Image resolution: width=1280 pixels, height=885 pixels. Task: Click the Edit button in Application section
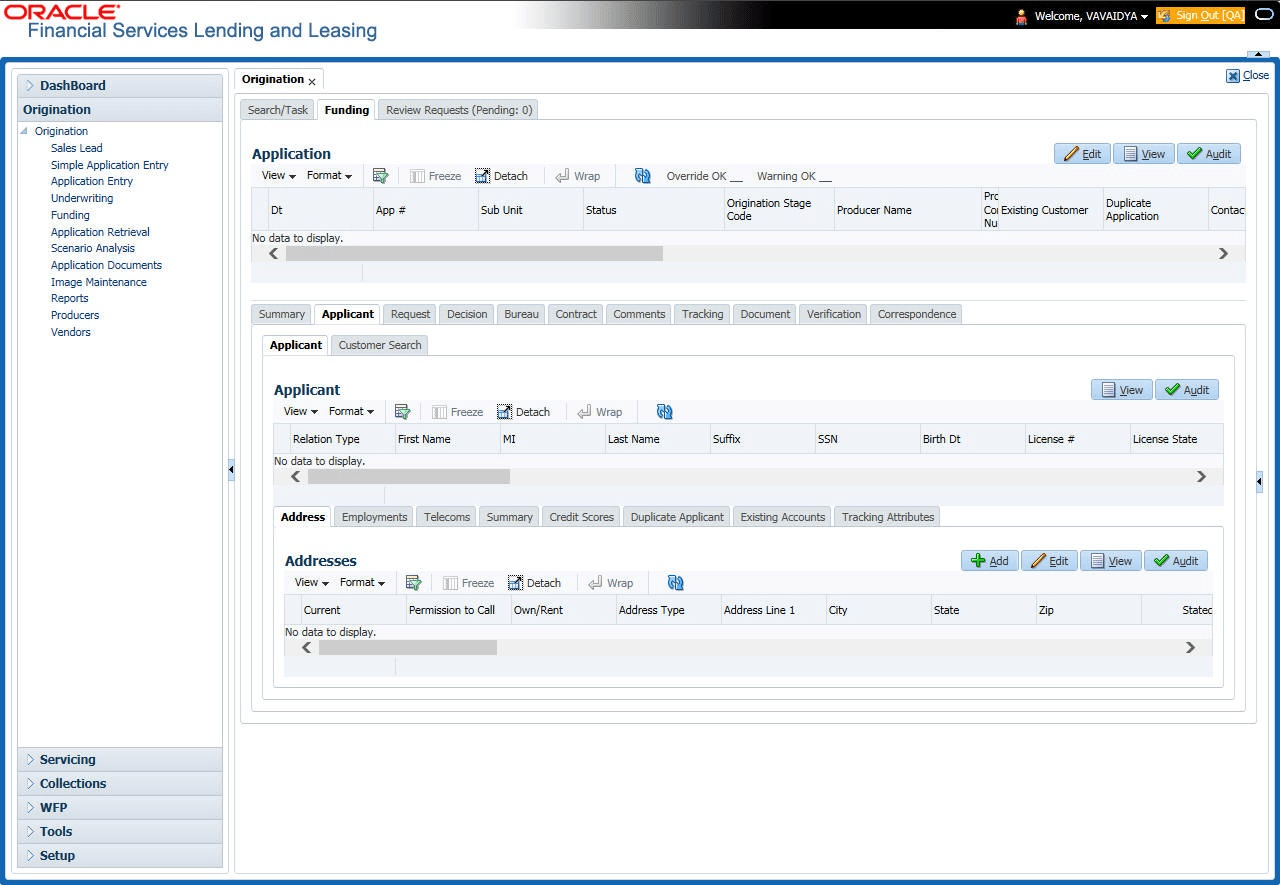click(1082, 154)
